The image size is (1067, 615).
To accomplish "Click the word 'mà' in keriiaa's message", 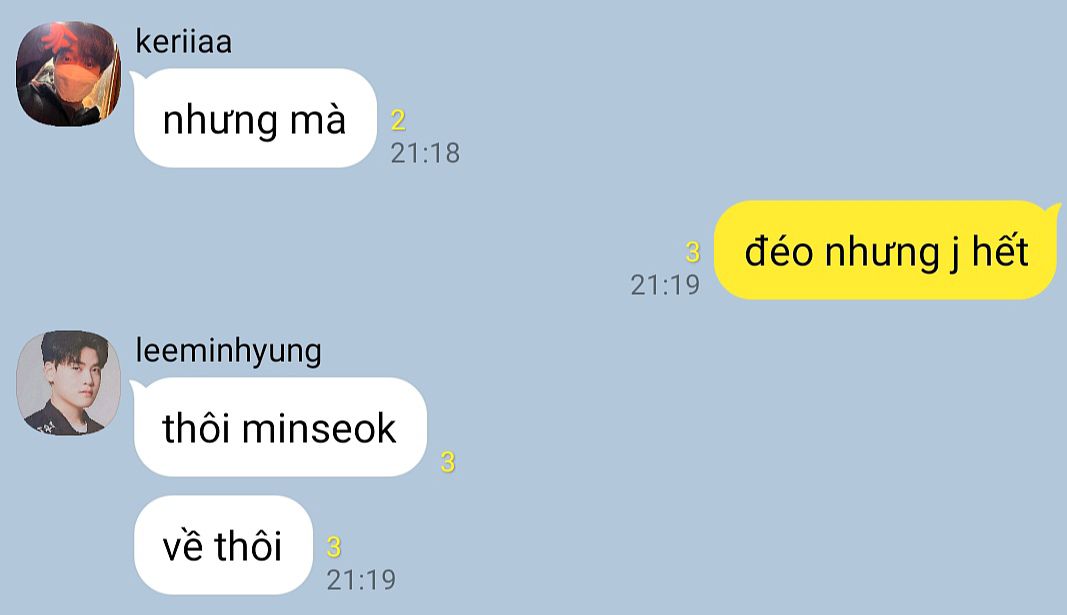I will (318, 119).
